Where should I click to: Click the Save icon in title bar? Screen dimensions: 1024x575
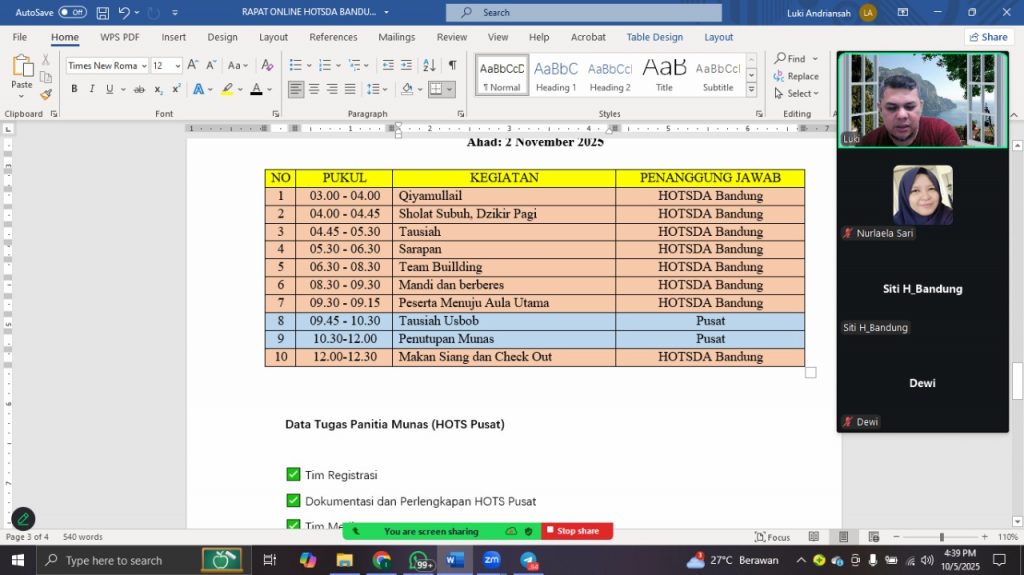103,12
